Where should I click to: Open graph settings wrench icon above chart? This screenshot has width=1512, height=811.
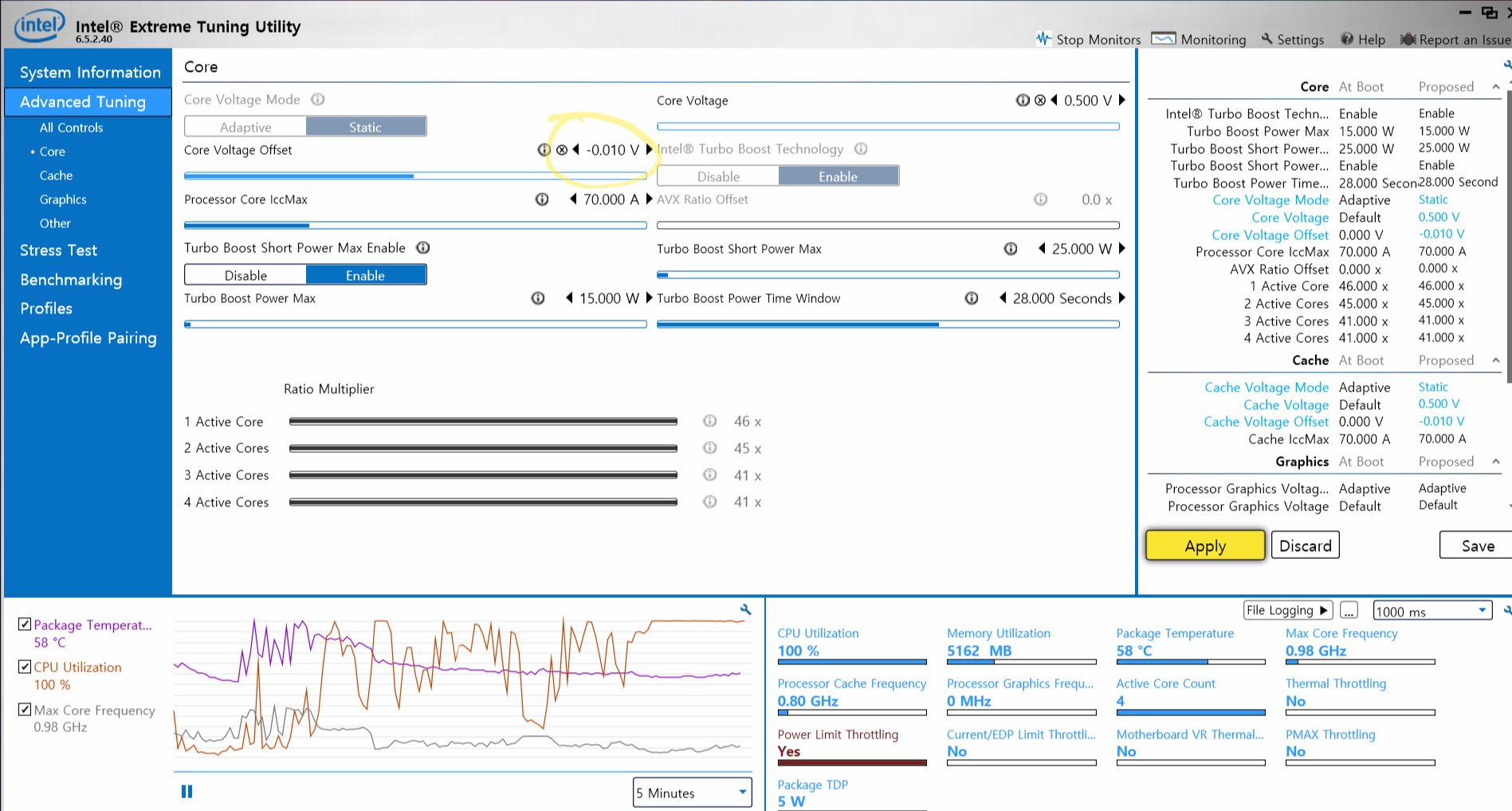coord(745,610)
